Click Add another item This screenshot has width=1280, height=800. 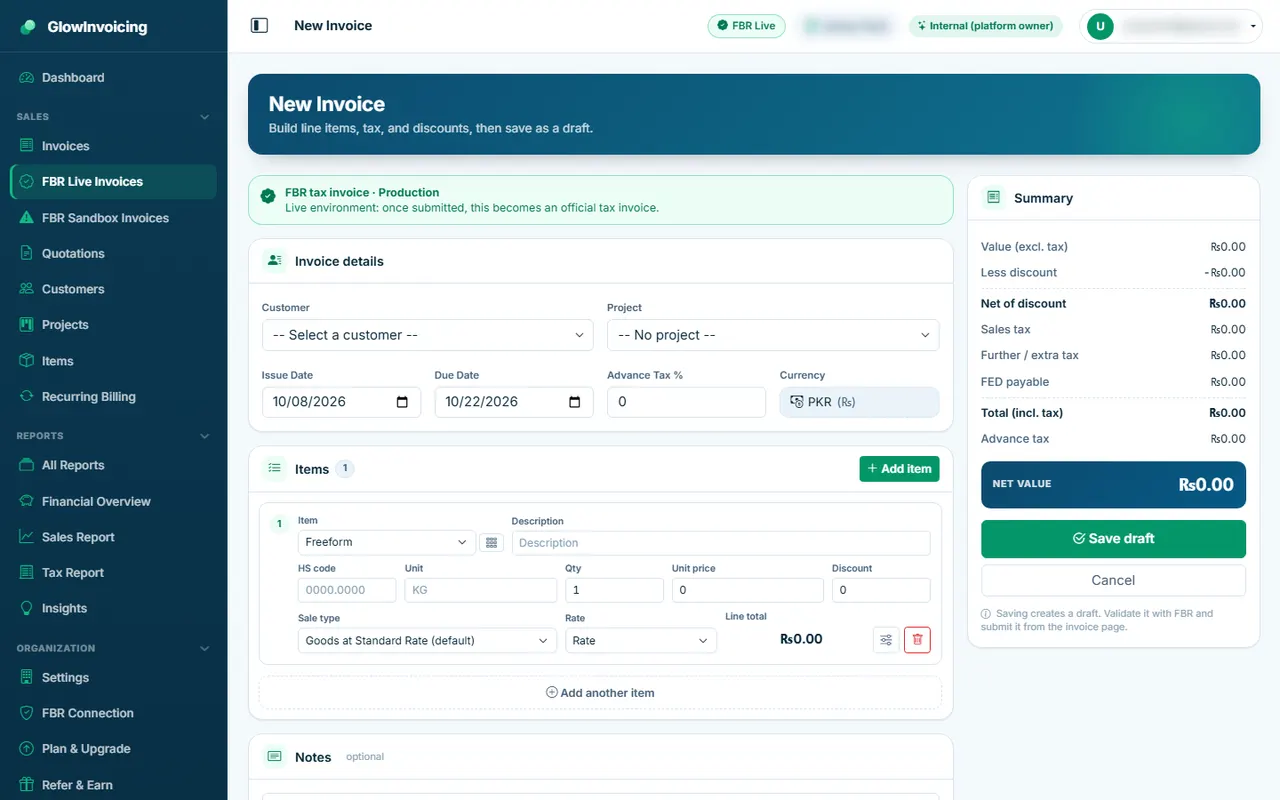pyautogui.click(x=600, y=692)
